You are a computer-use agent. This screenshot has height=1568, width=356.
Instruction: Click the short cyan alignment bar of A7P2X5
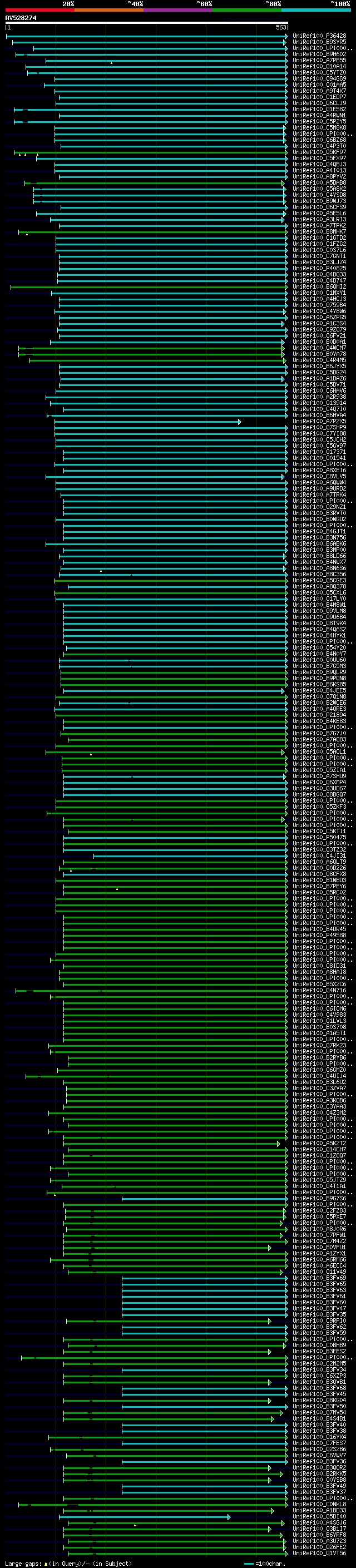point(148,422)
